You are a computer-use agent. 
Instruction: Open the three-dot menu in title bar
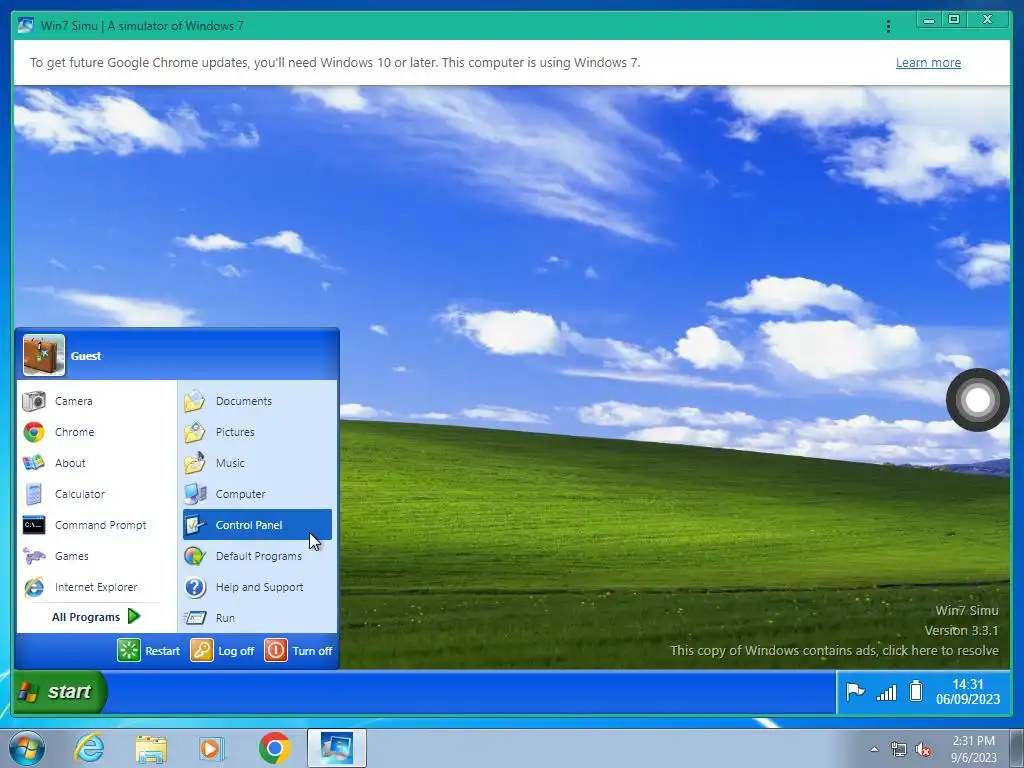pos(888,26)
